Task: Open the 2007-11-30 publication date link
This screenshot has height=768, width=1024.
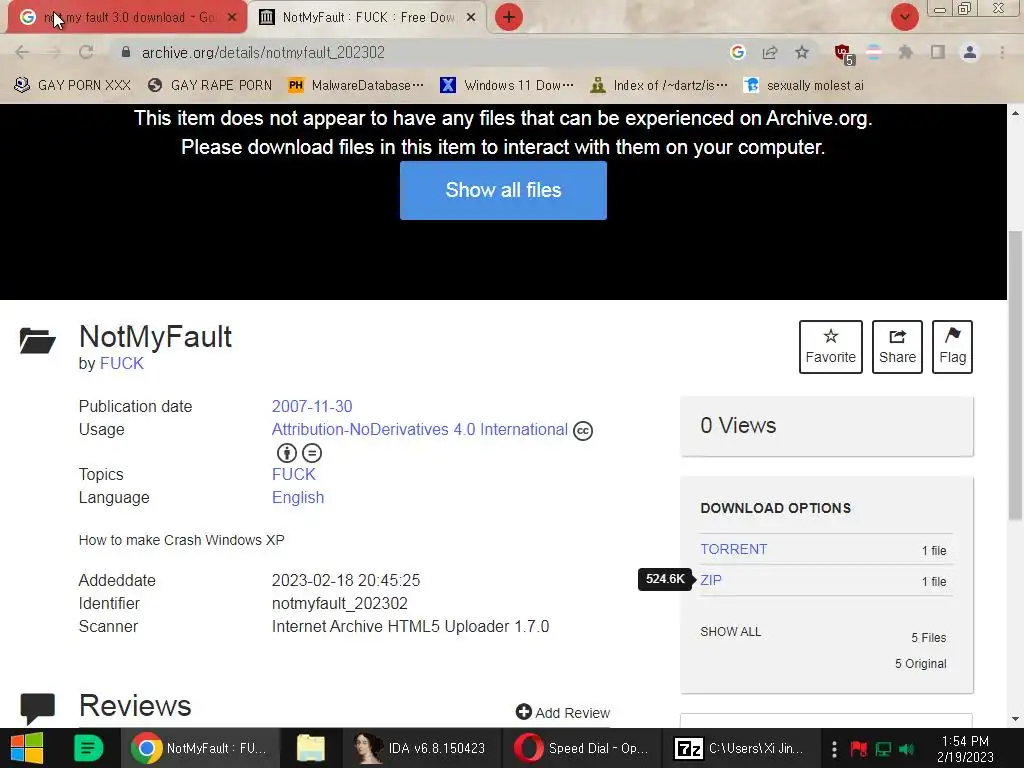Action: pyautogui.click(x=312, y=406)
